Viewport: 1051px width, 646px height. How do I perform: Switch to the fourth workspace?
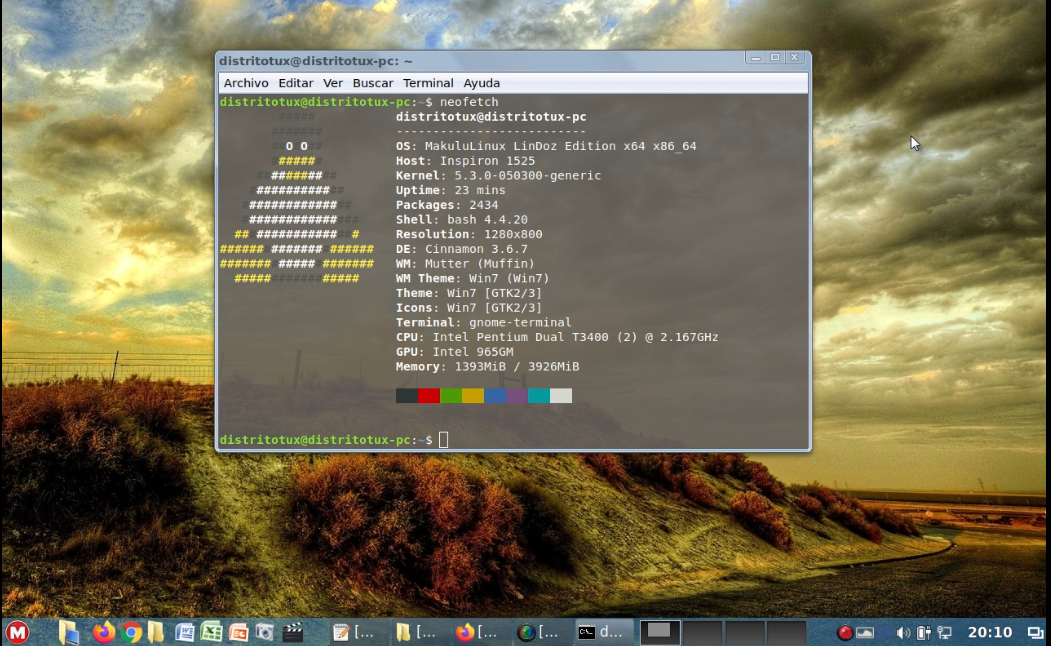click(x=786, y=632)
